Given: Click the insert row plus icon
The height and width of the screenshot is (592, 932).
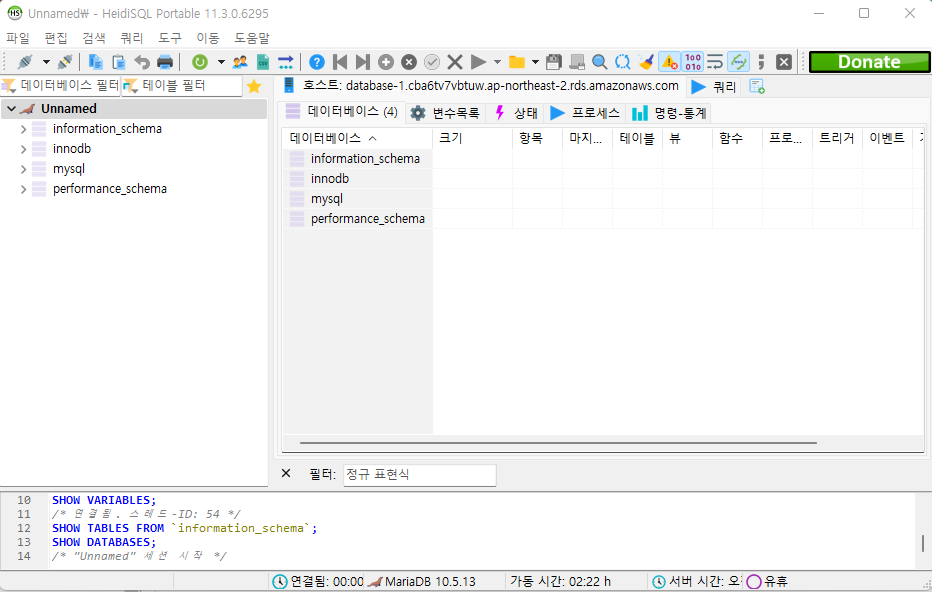Looking at the screenshot, I should click(386, 62).
